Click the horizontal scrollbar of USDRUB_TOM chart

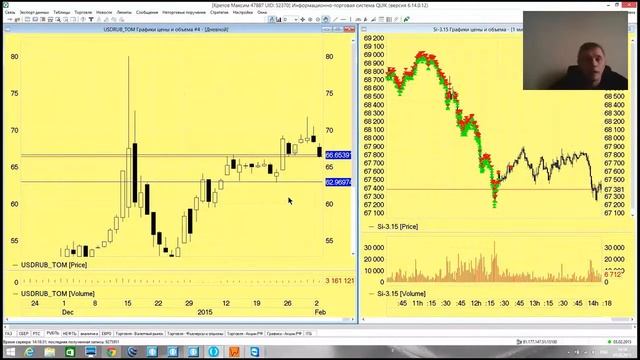point(180,320)
